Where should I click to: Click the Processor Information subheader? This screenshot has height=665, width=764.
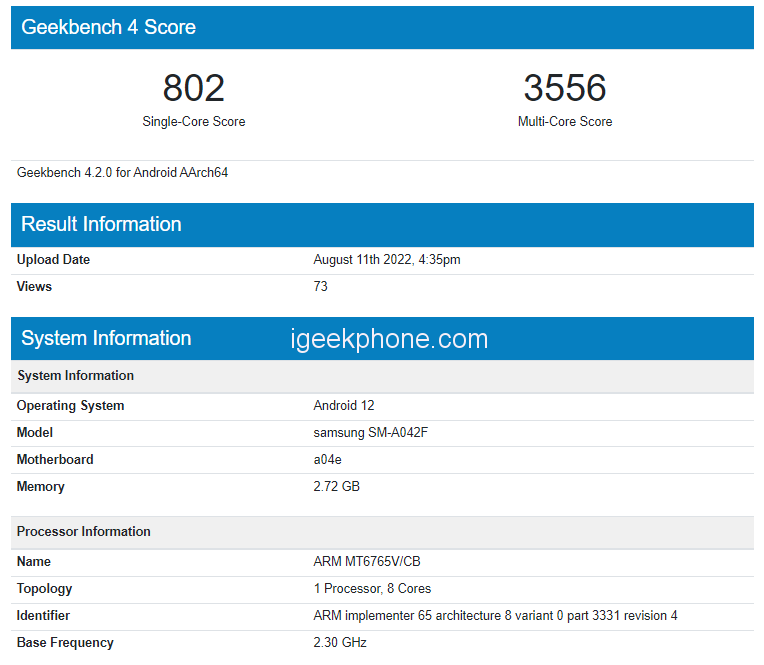(x=84, y=532)
